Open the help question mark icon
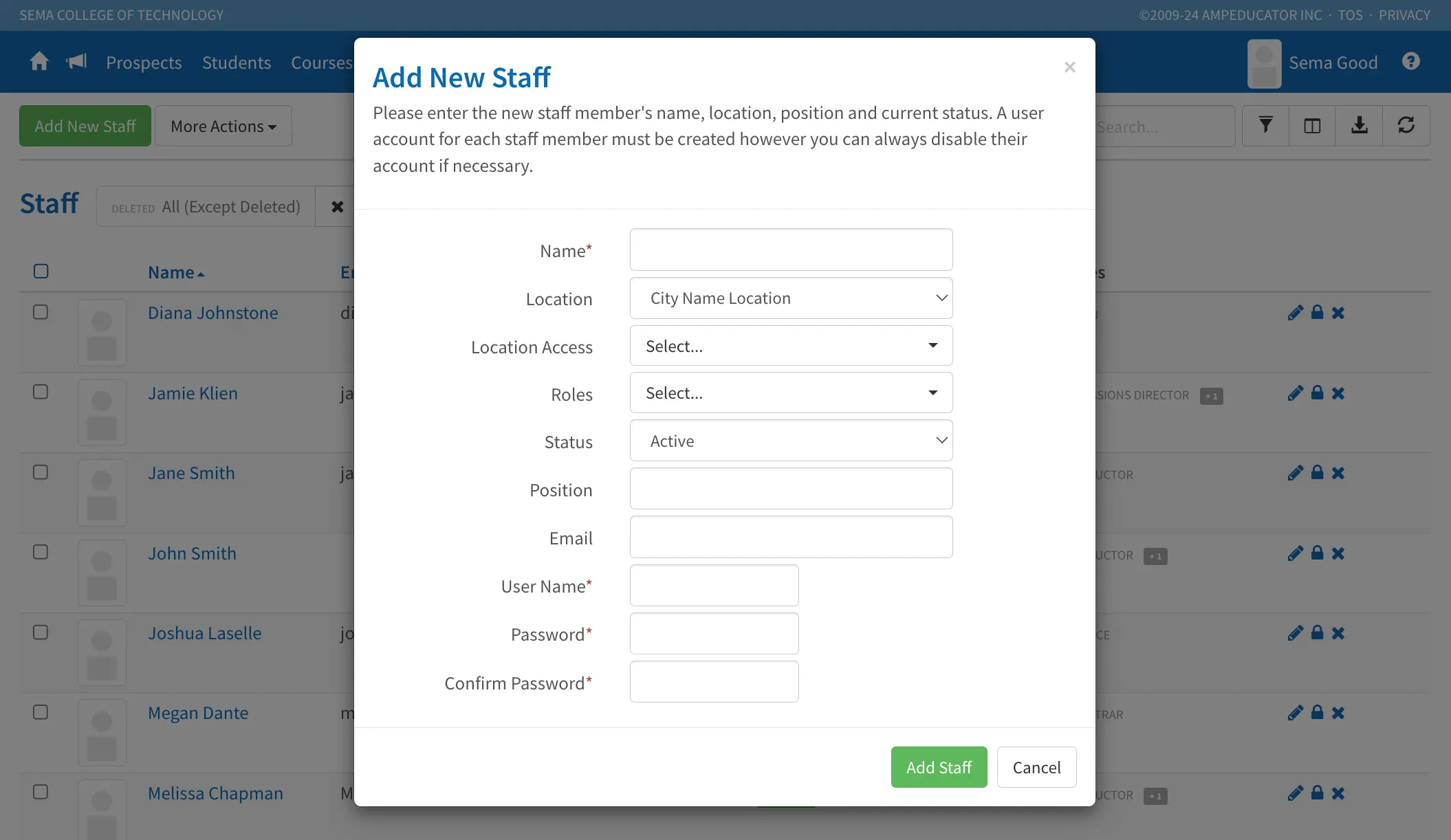Screen dimensions: 1451x840 [x=1410, y=62]
